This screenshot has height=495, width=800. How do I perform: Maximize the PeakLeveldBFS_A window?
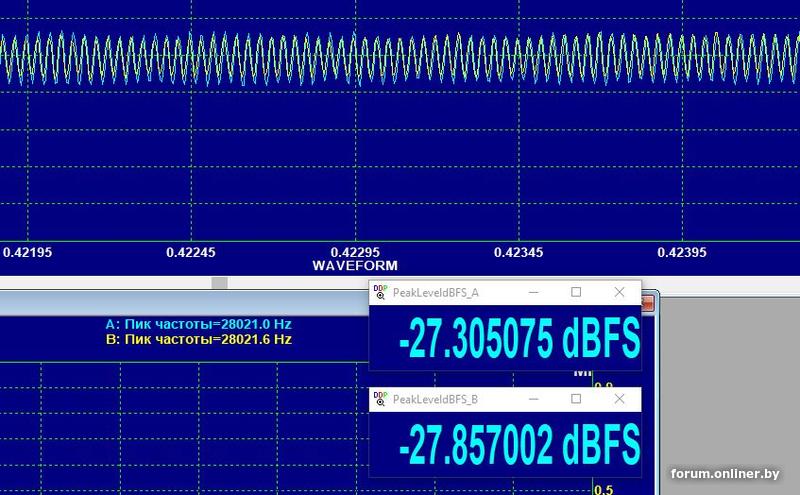576,292
